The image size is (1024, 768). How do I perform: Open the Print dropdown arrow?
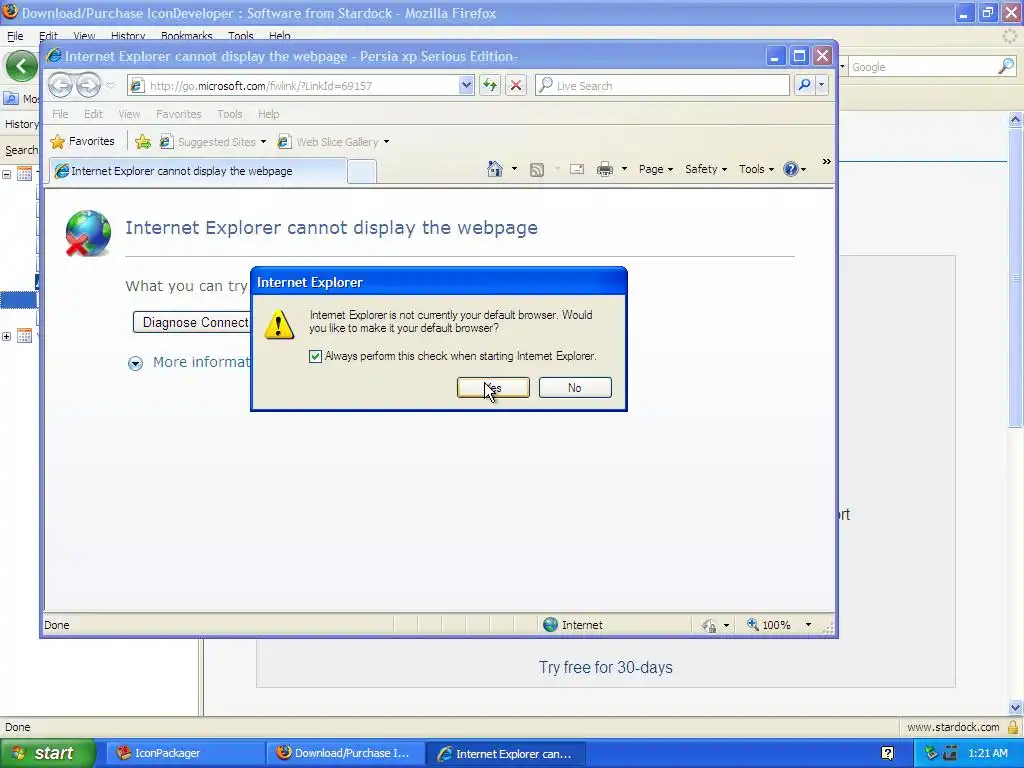(x=624, y=169)
